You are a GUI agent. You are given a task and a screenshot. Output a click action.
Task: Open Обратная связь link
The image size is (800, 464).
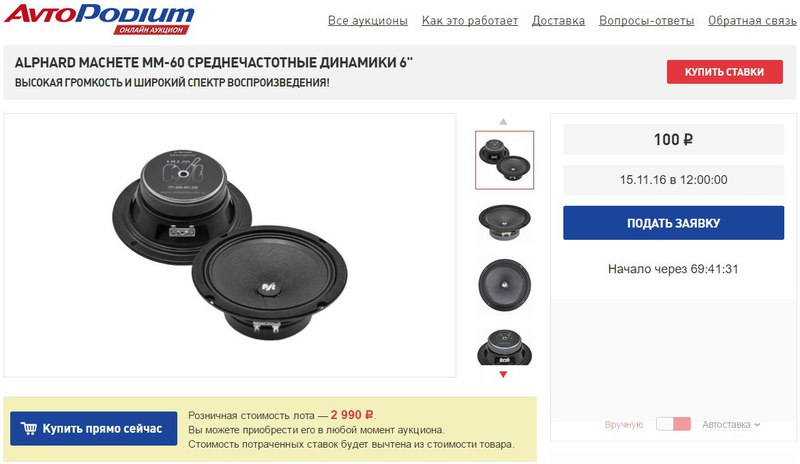point(752,21)
